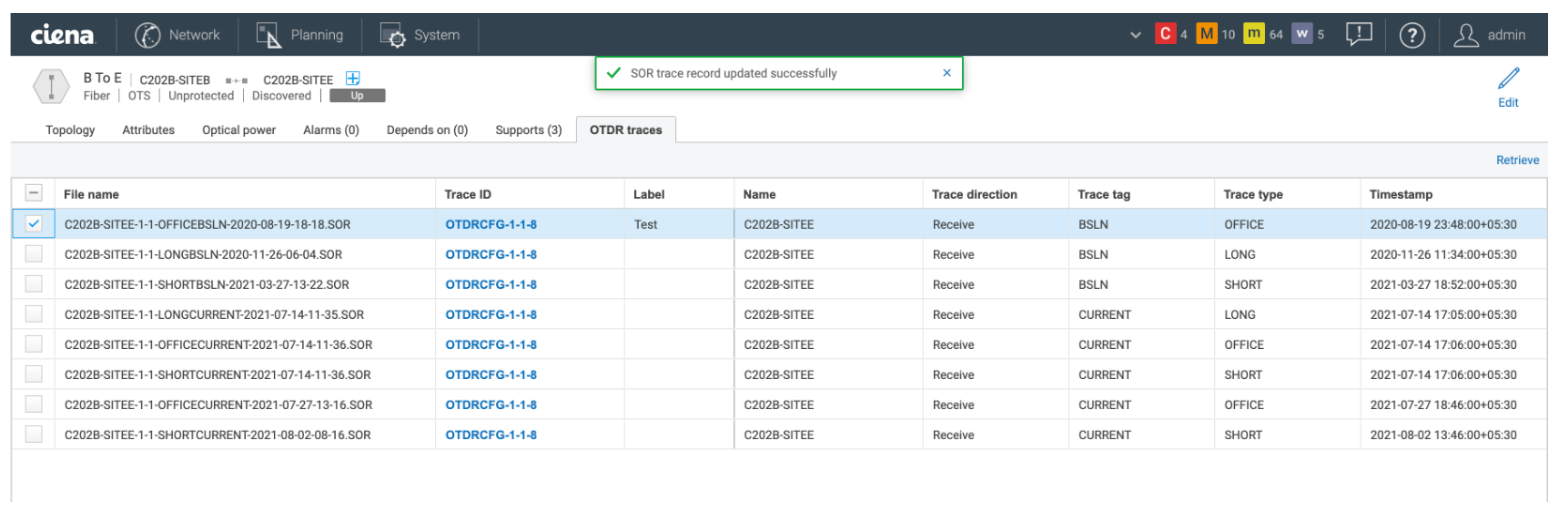
Task: Dismiss the SOR trace updated notification
Action: 946,73
